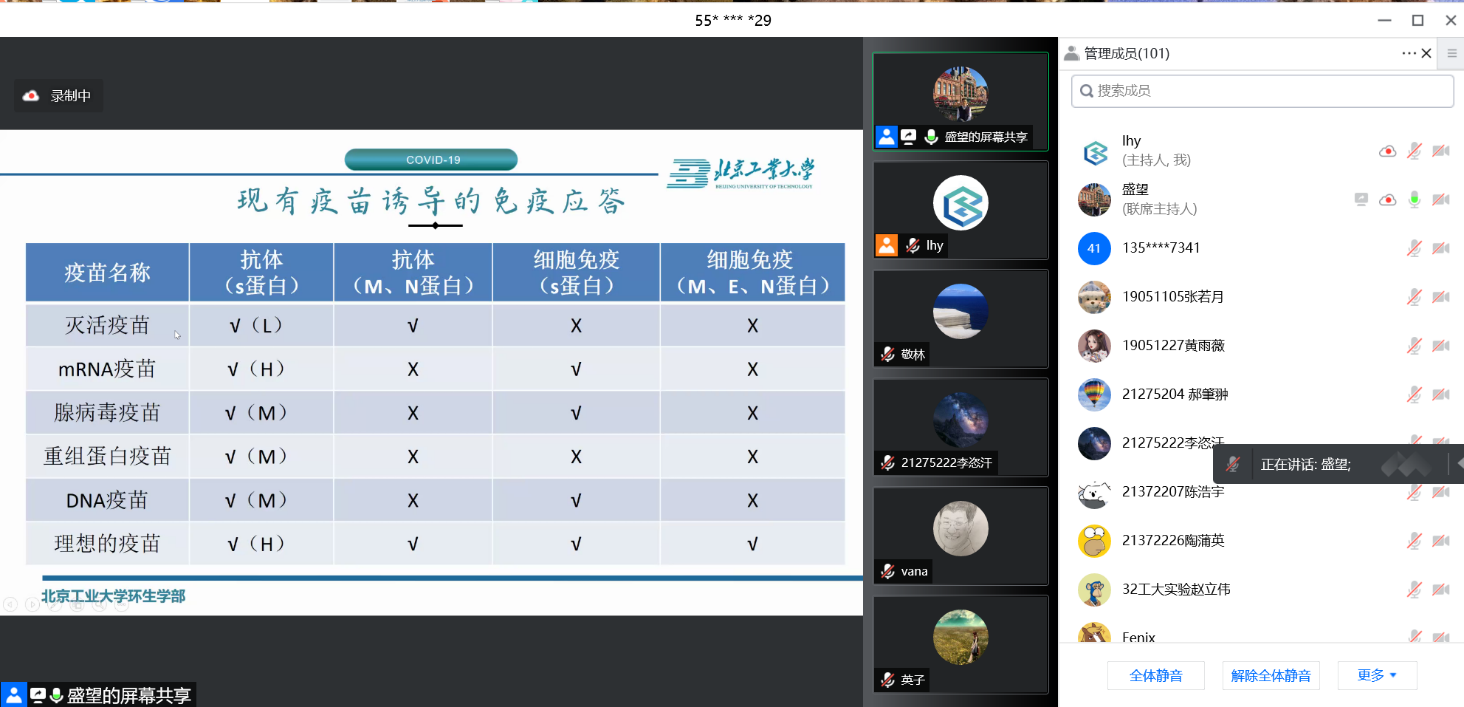This screenshot has width=1464, height=707.
Task: Expand the 更多 dropdown
Action: [x=1377, y=676]
